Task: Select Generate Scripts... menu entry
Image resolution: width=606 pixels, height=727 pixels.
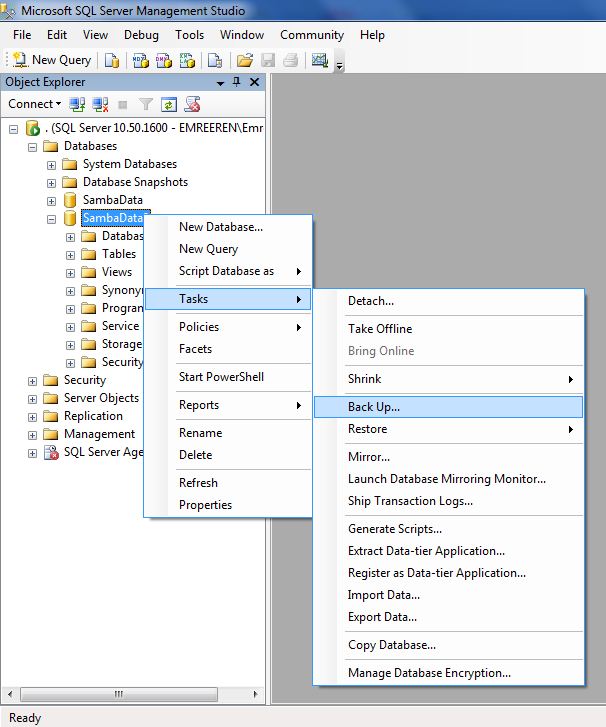Action: [394, 529]
